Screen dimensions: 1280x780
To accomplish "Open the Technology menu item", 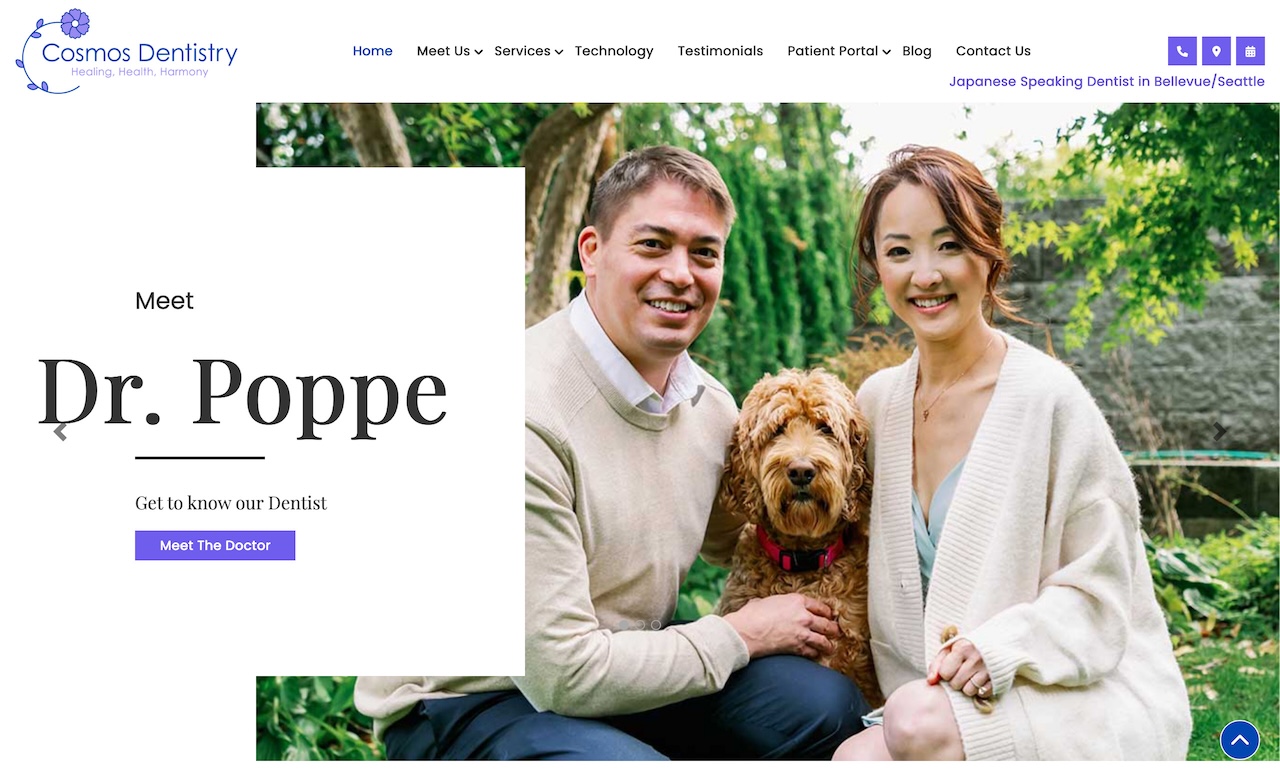I will pyautogui.click(x=614, y=51).
